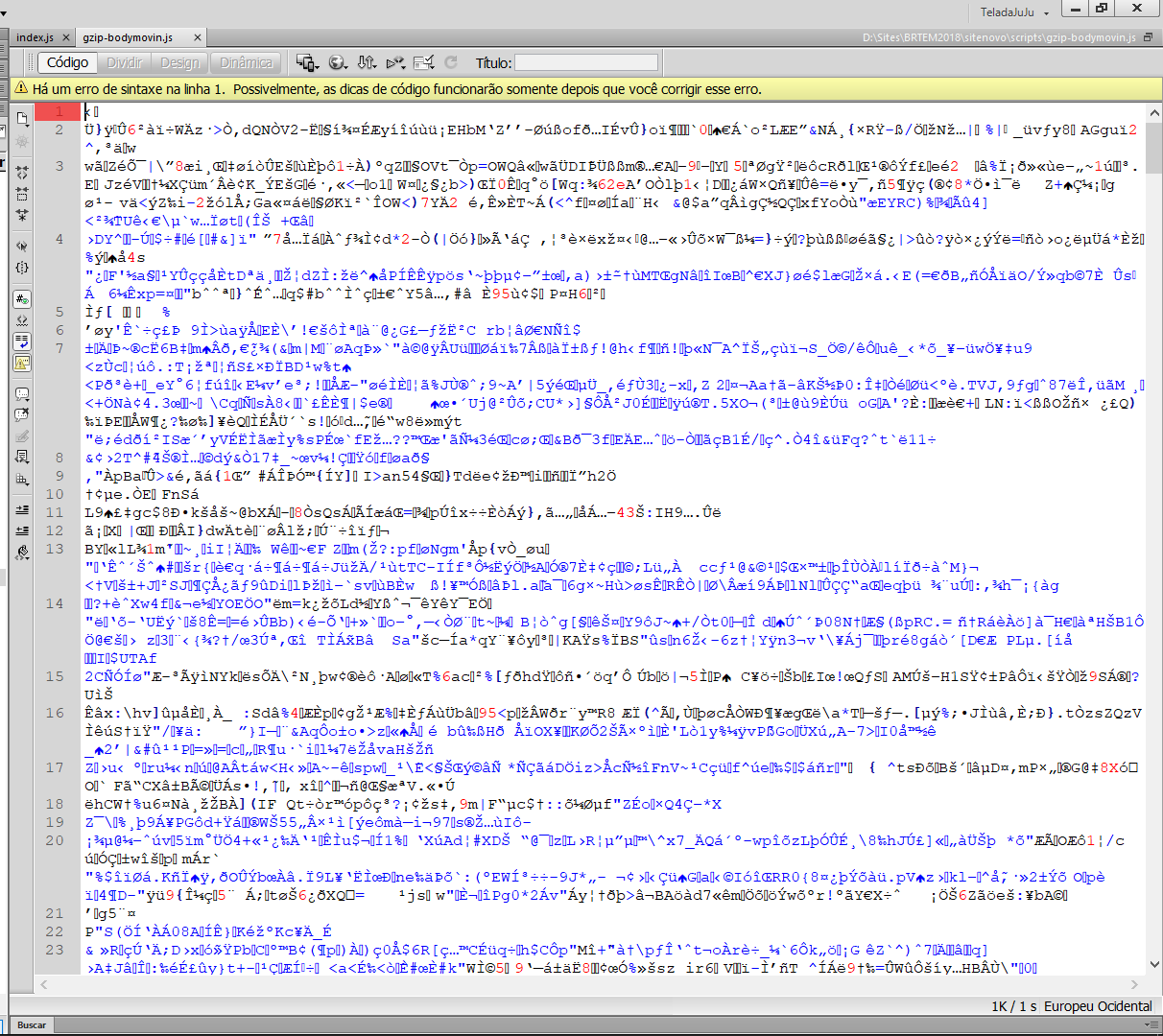1163x1036 pixels.
Task: Switch to Código view
Action: tap(67, 62)
